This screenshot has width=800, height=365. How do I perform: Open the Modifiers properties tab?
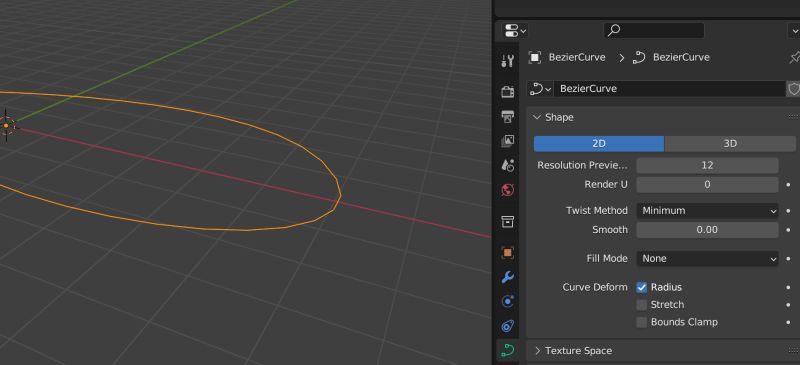(507, 277)
